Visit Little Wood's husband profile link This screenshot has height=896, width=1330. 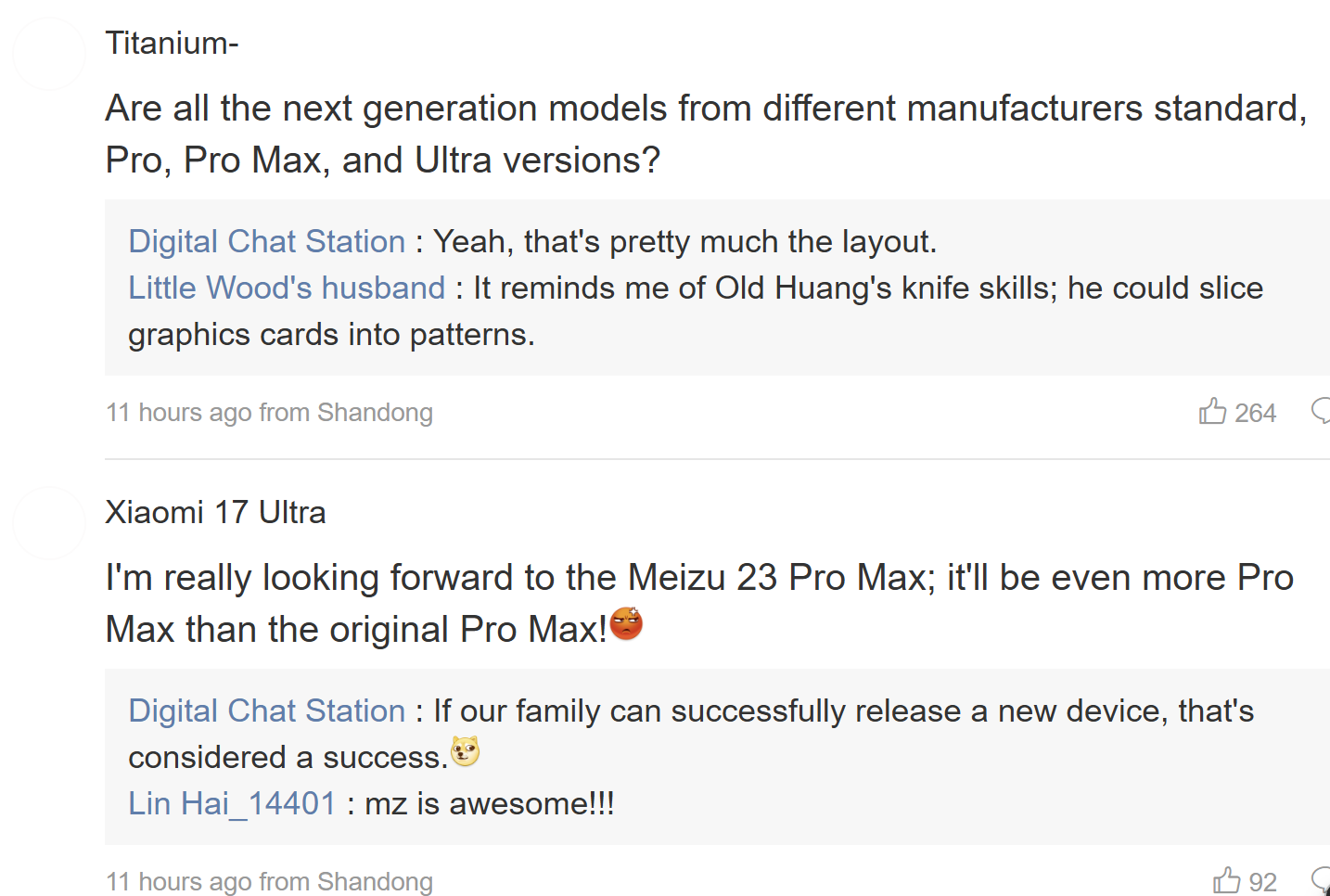[287, 288]
